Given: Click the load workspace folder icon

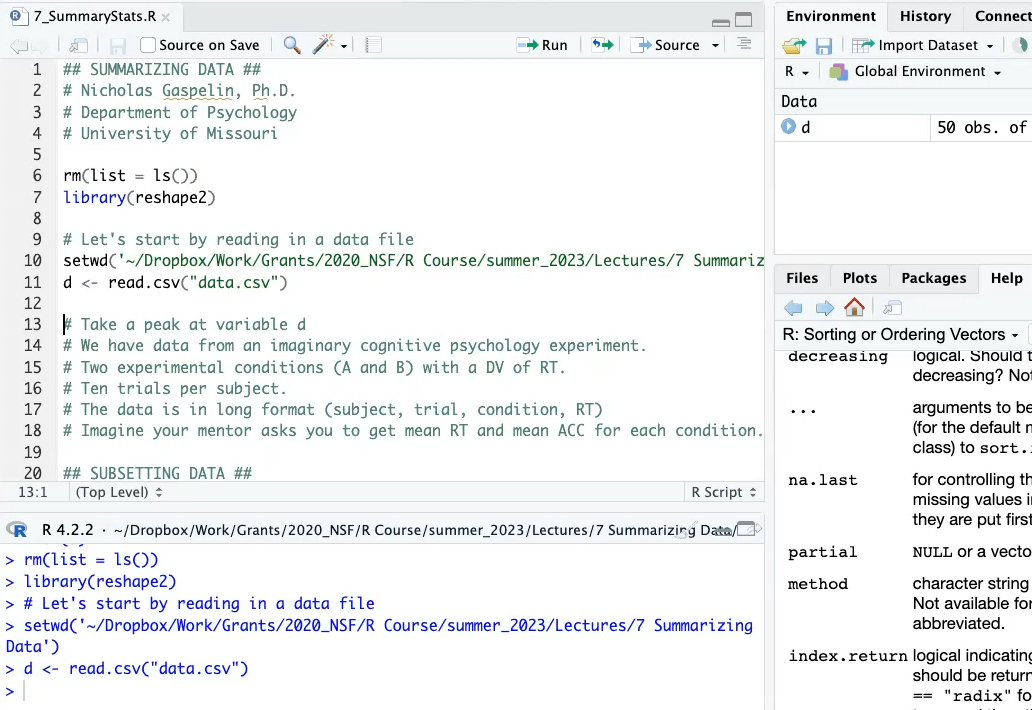Looking at the screenshot, I should pyautogui.click(x=794, y=46).
